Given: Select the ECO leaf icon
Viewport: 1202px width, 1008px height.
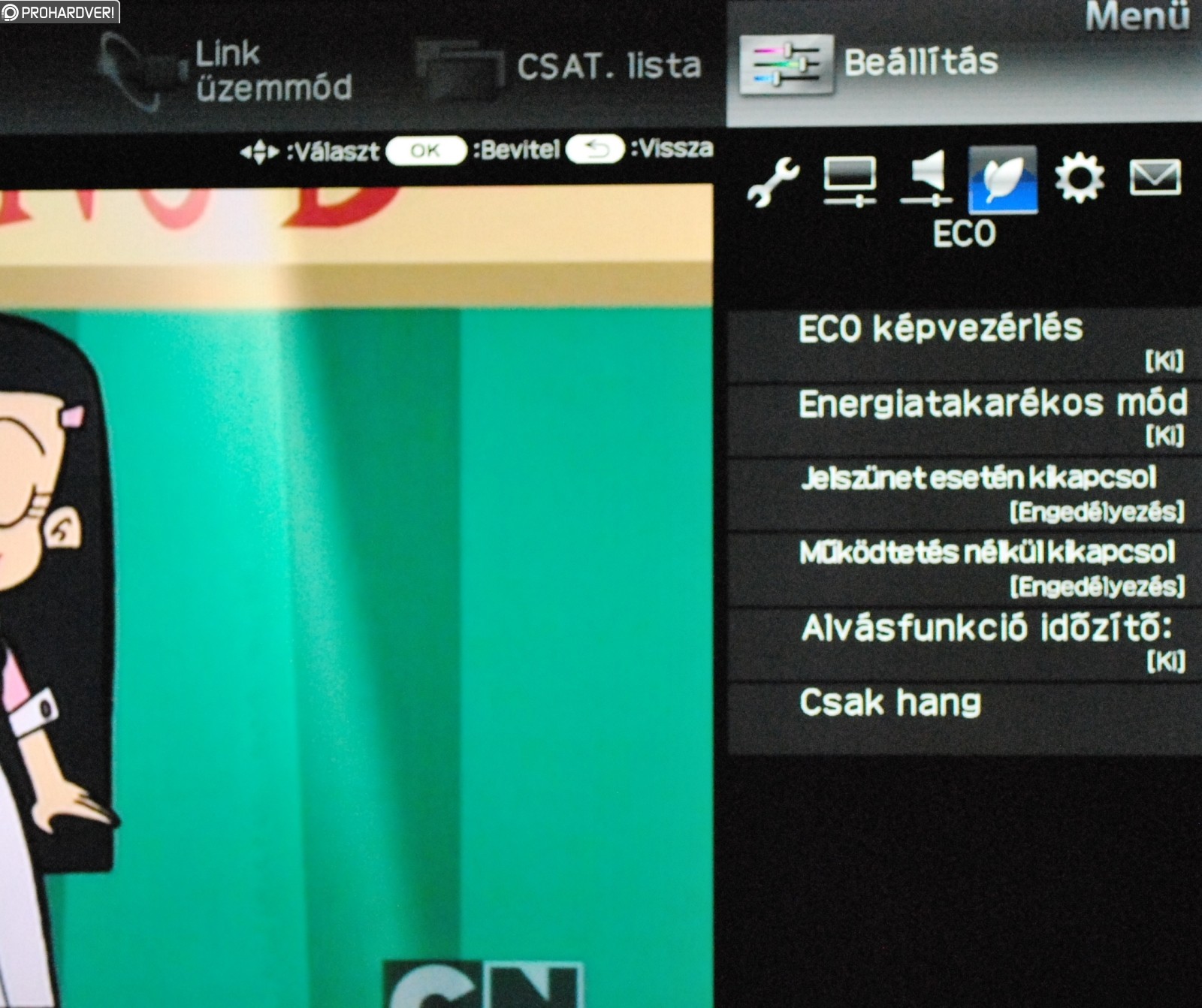Looking at the screenshot, I should pyautogui.click(x=1003, y=180).
